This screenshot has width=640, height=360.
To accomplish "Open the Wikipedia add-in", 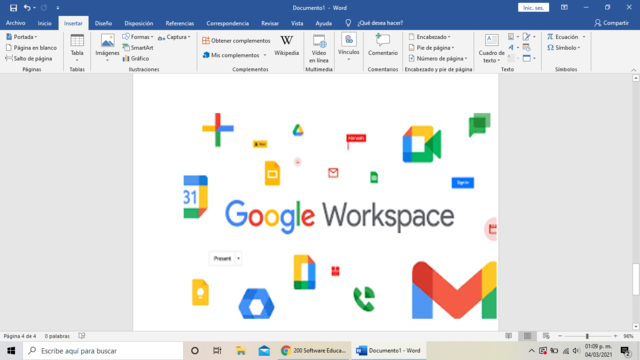I will (287, 45).
